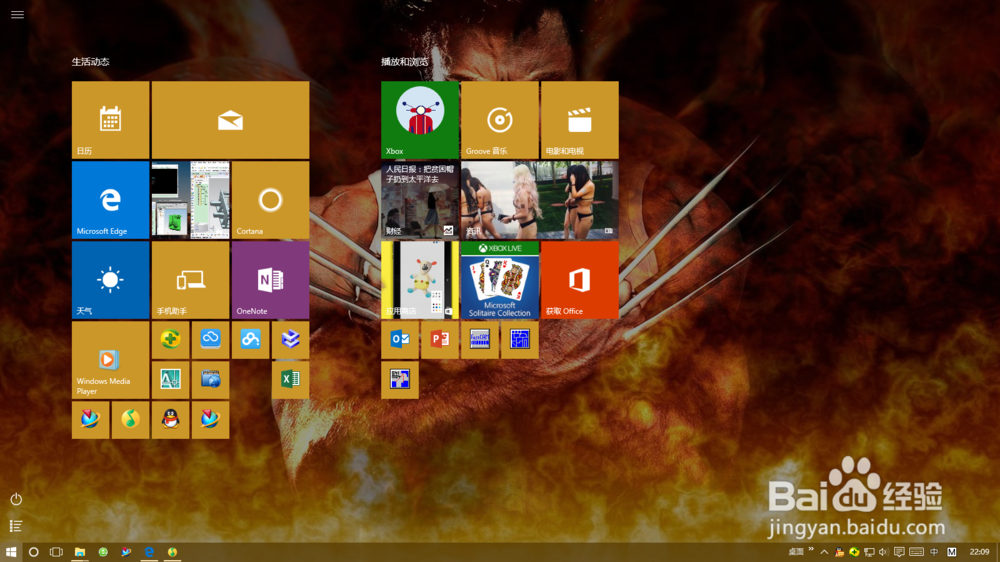
Task: Open the blue folder with globe tile
Action: (210, 380)
